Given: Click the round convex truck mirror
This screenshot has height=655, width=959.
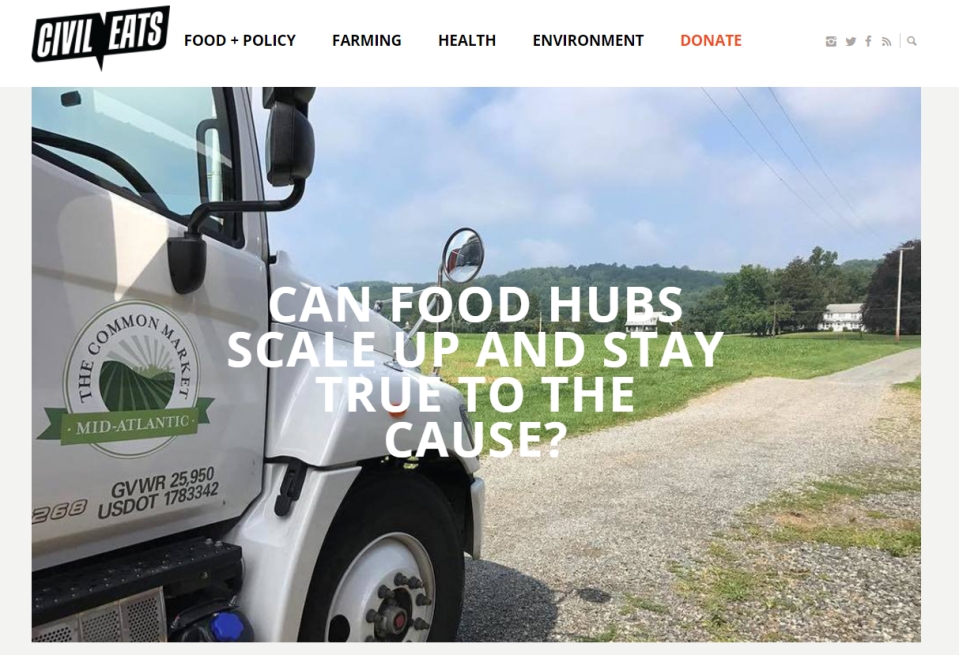Looking at the screenshot, I should coord(463,255).
